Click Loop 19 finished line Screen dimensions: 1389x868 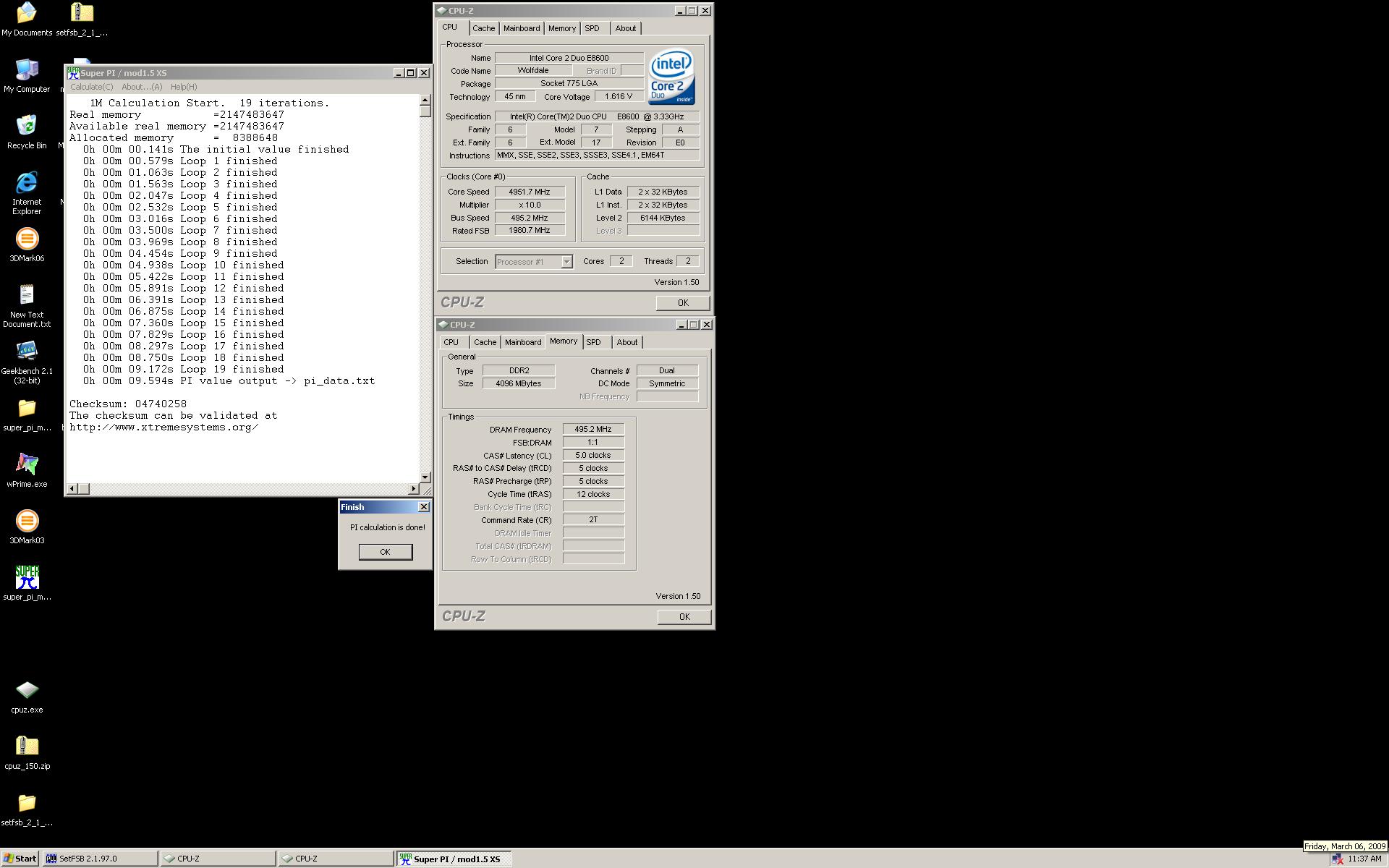click(184, 370)
